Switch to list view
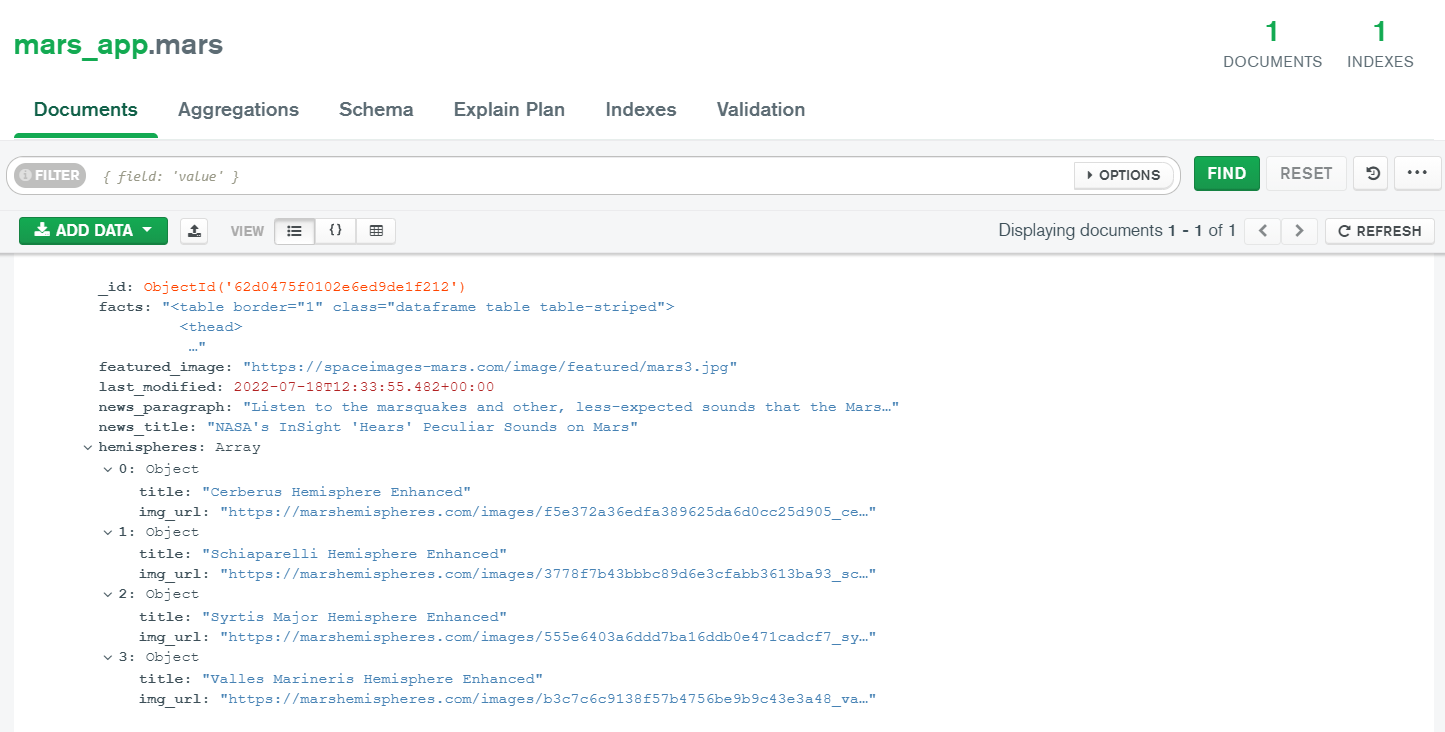Image resolution: width=1445 pixels, height=732 pixels. click(295, 231)
